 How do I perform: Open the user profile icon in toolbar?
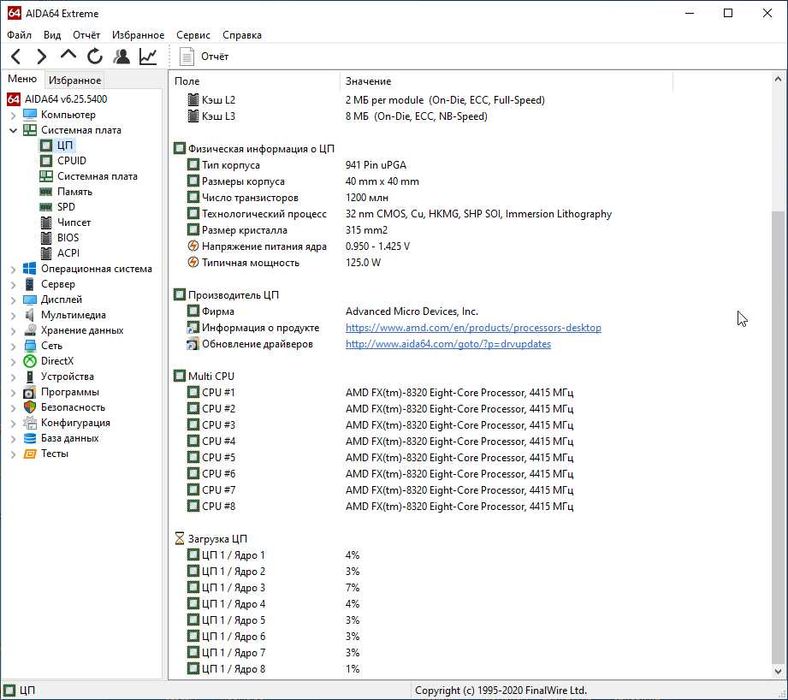121,57
